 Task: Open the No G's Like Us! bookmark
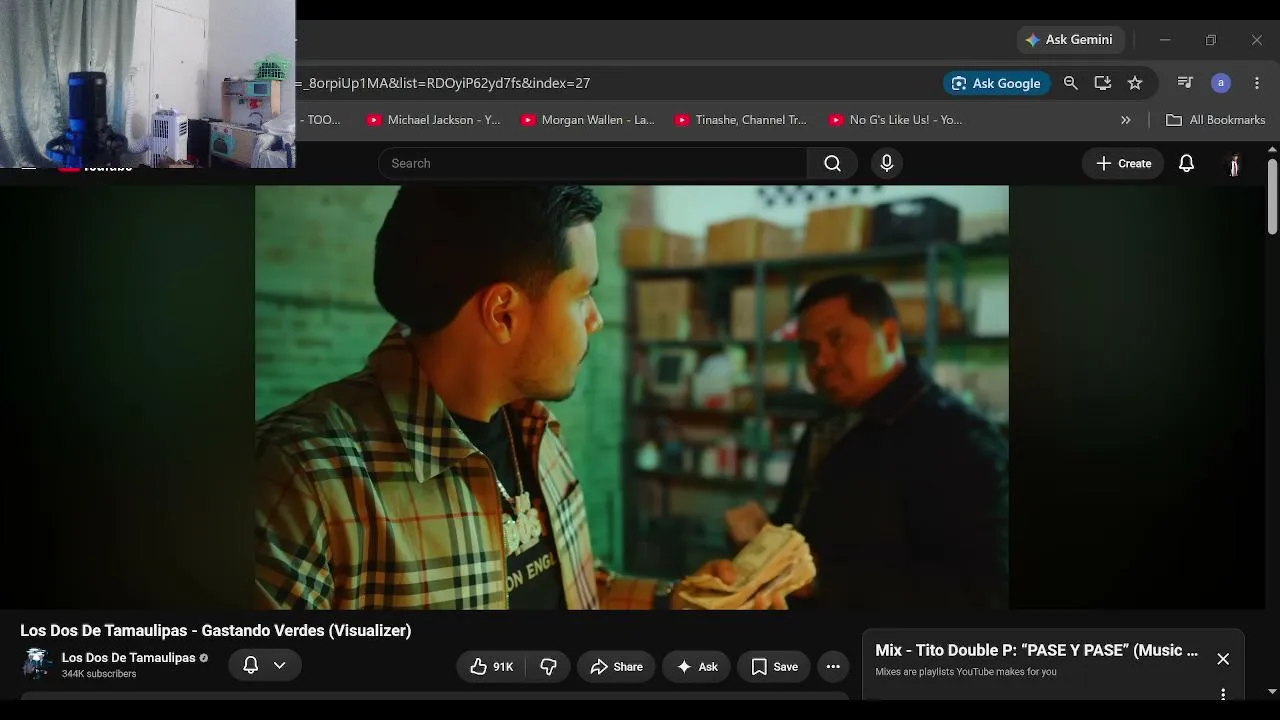896,120
